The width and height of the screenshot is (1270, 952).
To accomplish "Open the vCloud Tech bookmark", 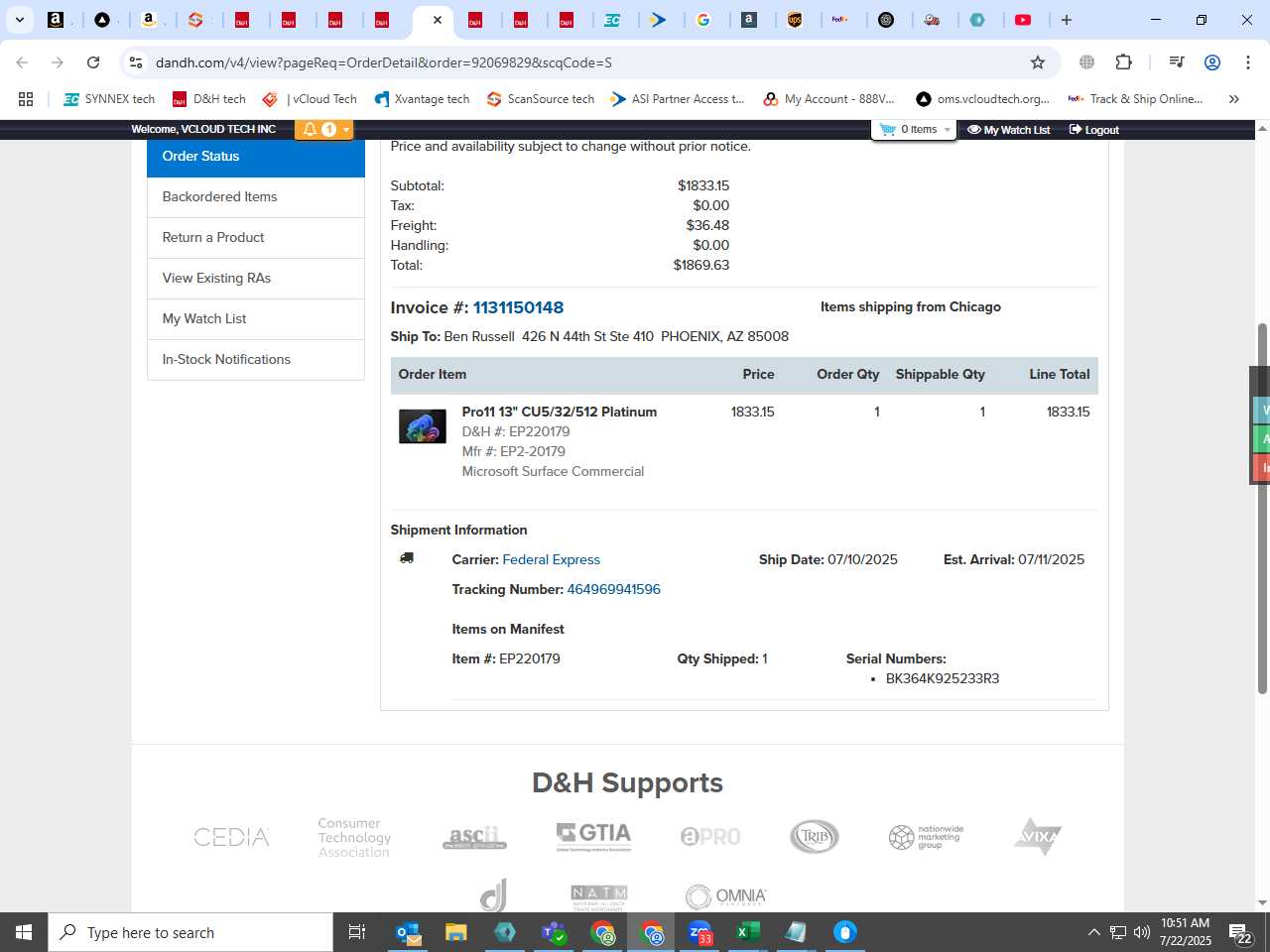I will point(310,99).
